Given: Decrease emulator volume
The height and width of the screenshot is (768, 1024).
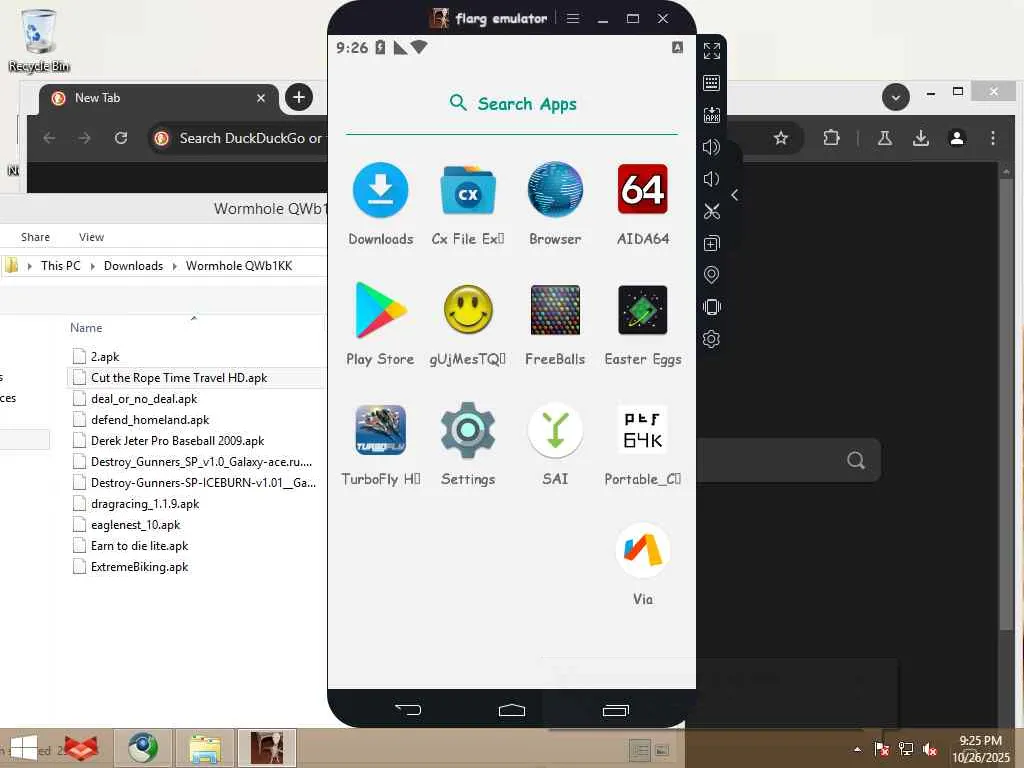Looking at the screenshot, I should pos(711,179).
